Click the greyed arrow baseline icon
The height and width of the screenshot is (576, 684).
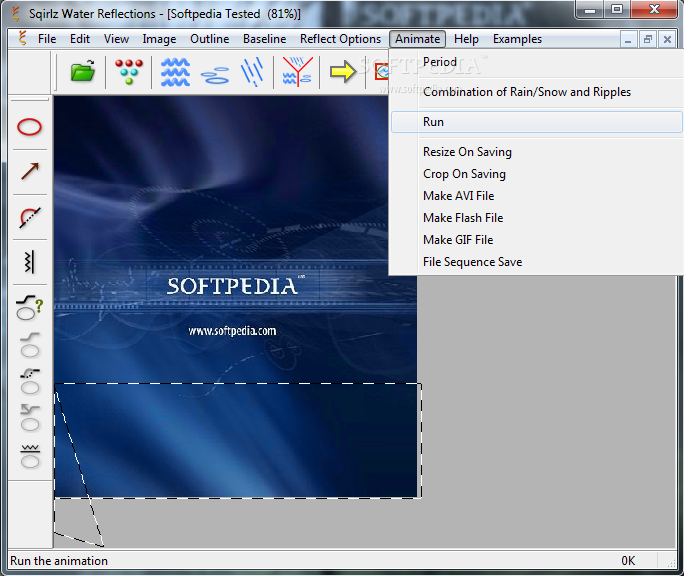click(30, 418)
